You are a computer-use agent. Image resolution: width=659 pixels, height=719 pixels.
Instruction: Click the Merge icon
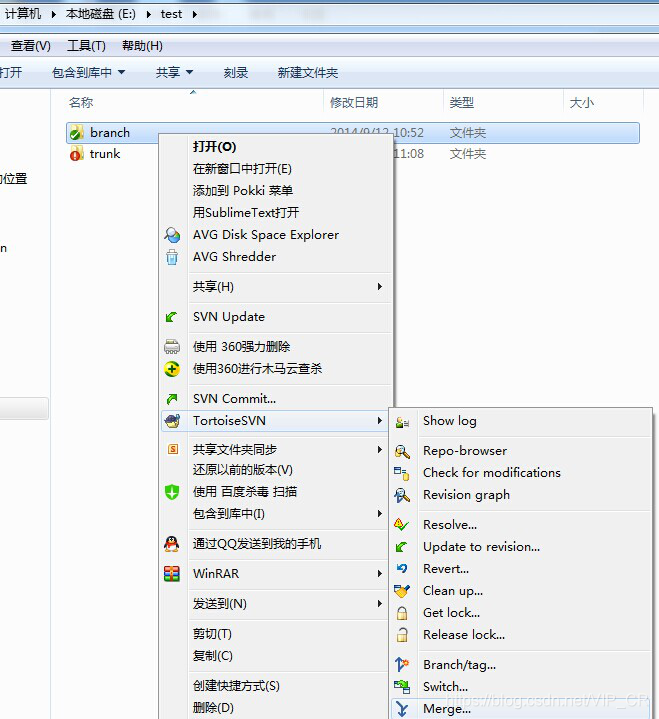(x=402, y=708)
